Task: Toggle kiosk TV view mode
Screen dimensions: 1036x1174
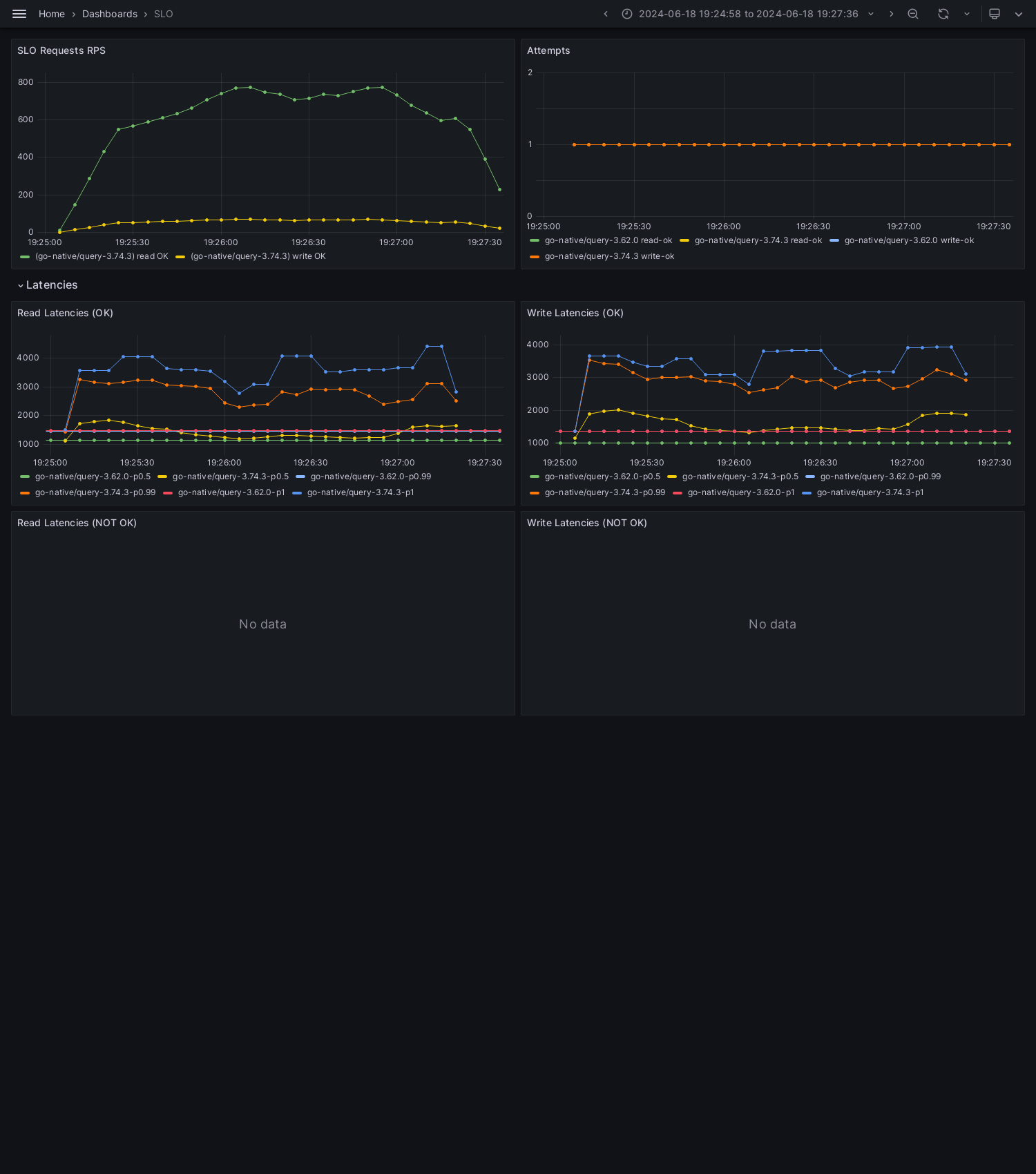Action: (995, 14)
